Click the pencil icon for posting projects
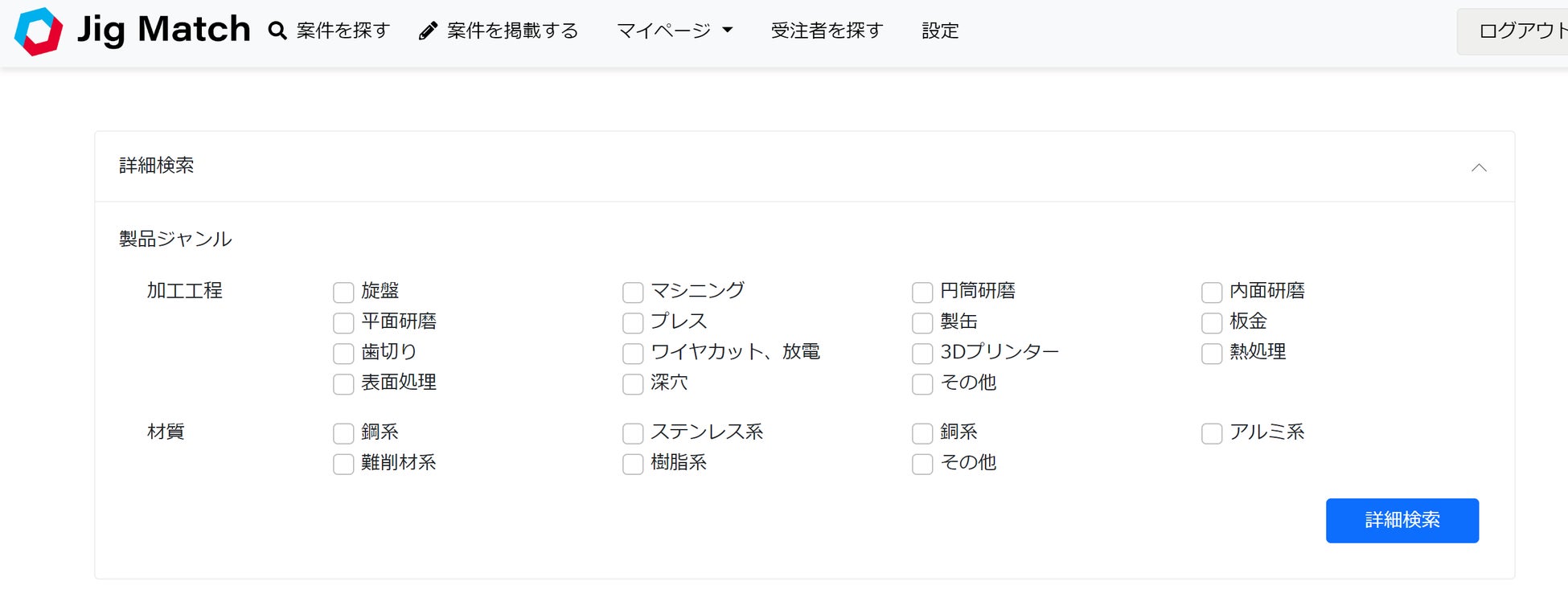 (429, 31)
